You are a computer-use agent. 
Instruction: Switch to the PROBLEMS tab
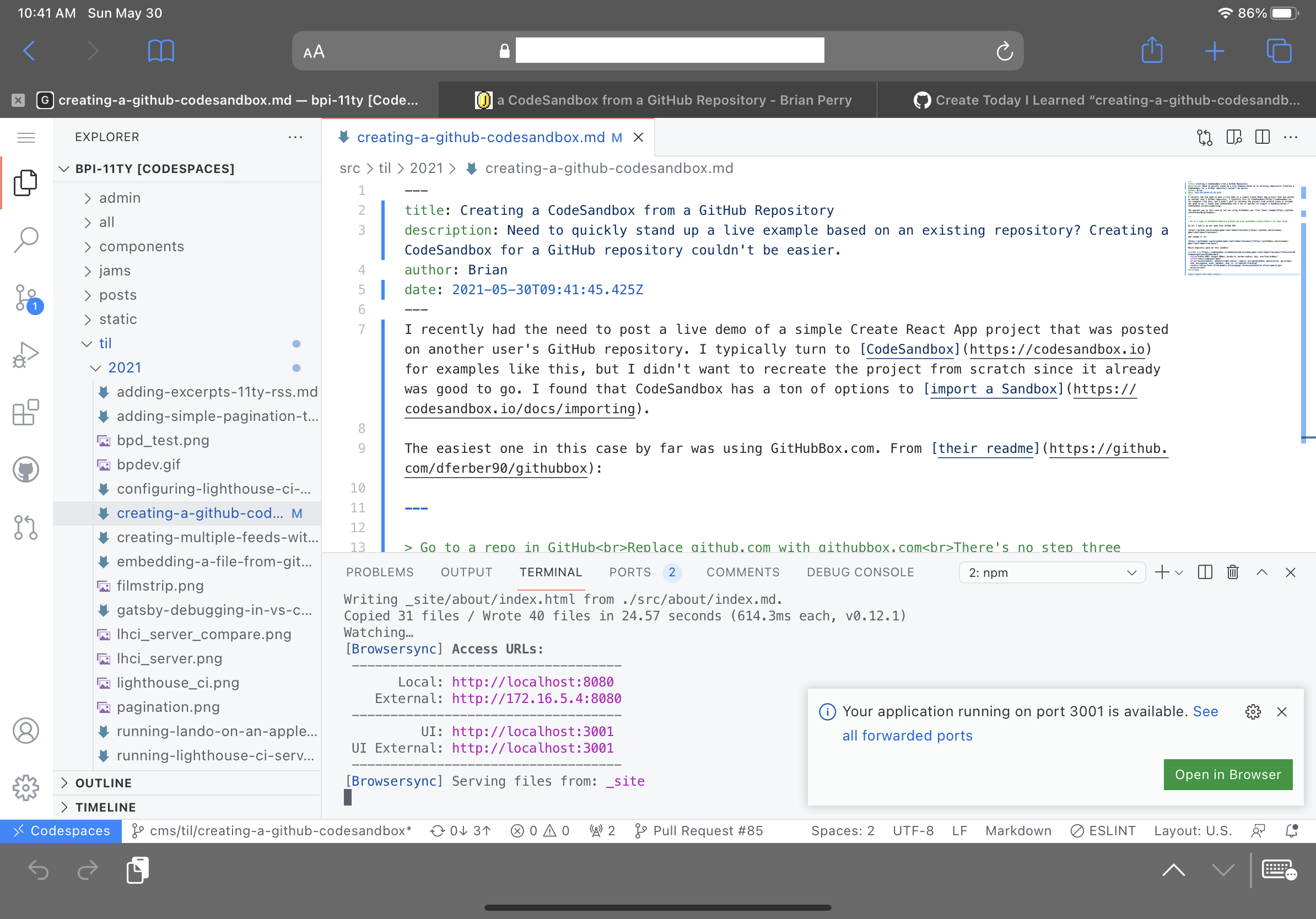pos(380,572)
